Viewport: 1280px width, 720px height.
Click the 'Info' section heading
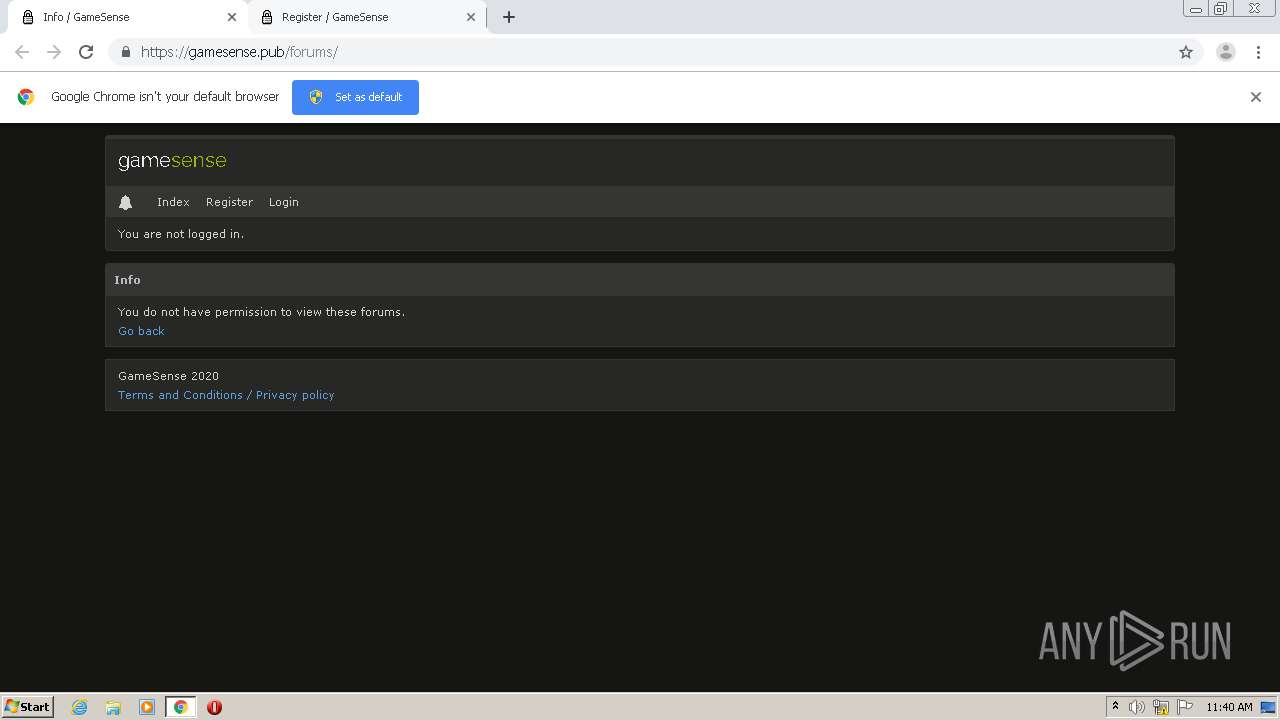click(x=127, y=280)
